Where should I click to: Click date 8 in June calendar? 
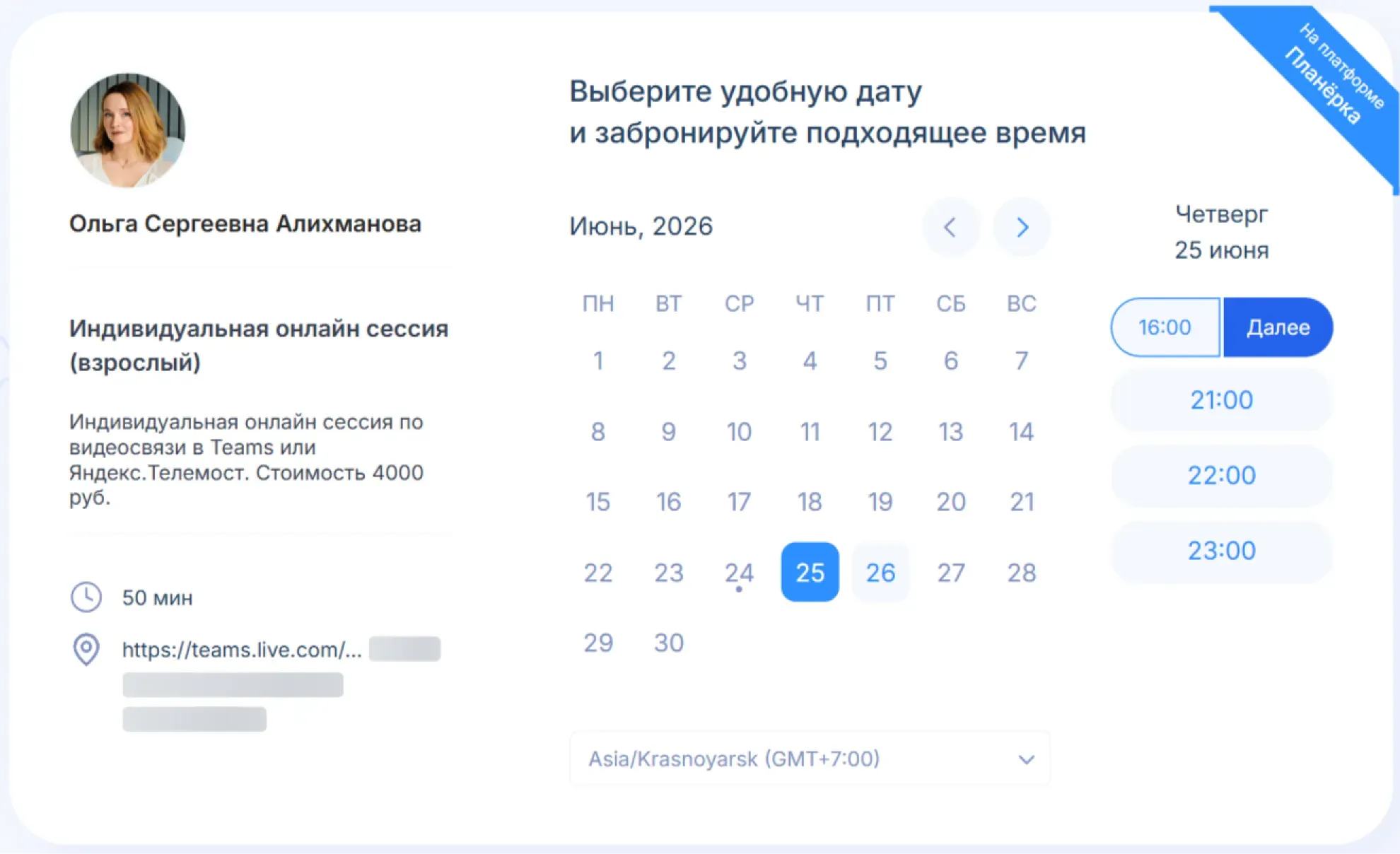(x=598, y=431)
